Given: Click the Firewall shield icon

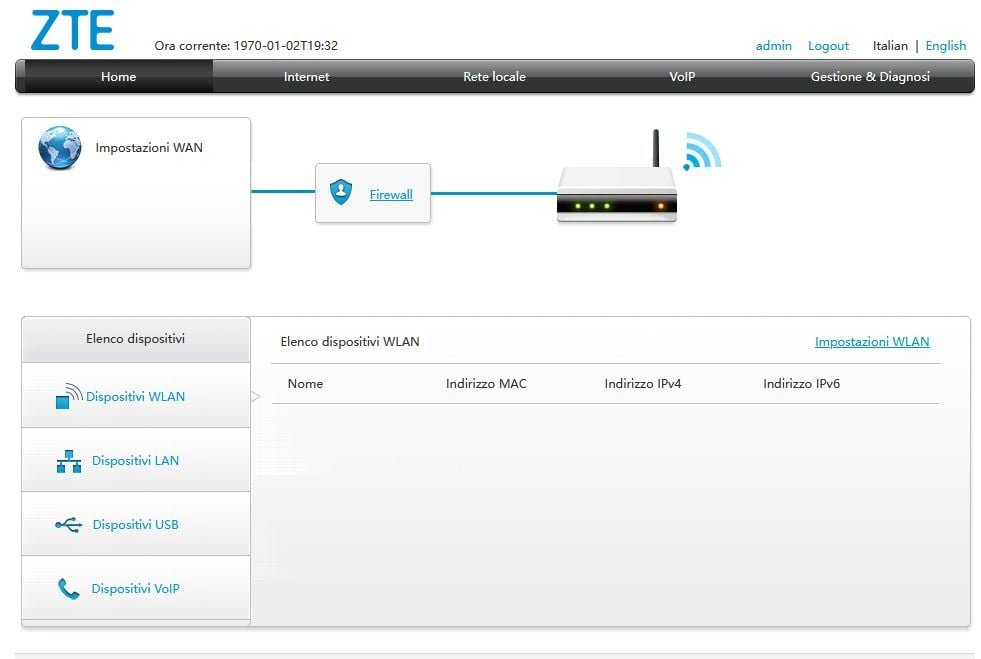Looking at the screenshot, I should [341, 192].
